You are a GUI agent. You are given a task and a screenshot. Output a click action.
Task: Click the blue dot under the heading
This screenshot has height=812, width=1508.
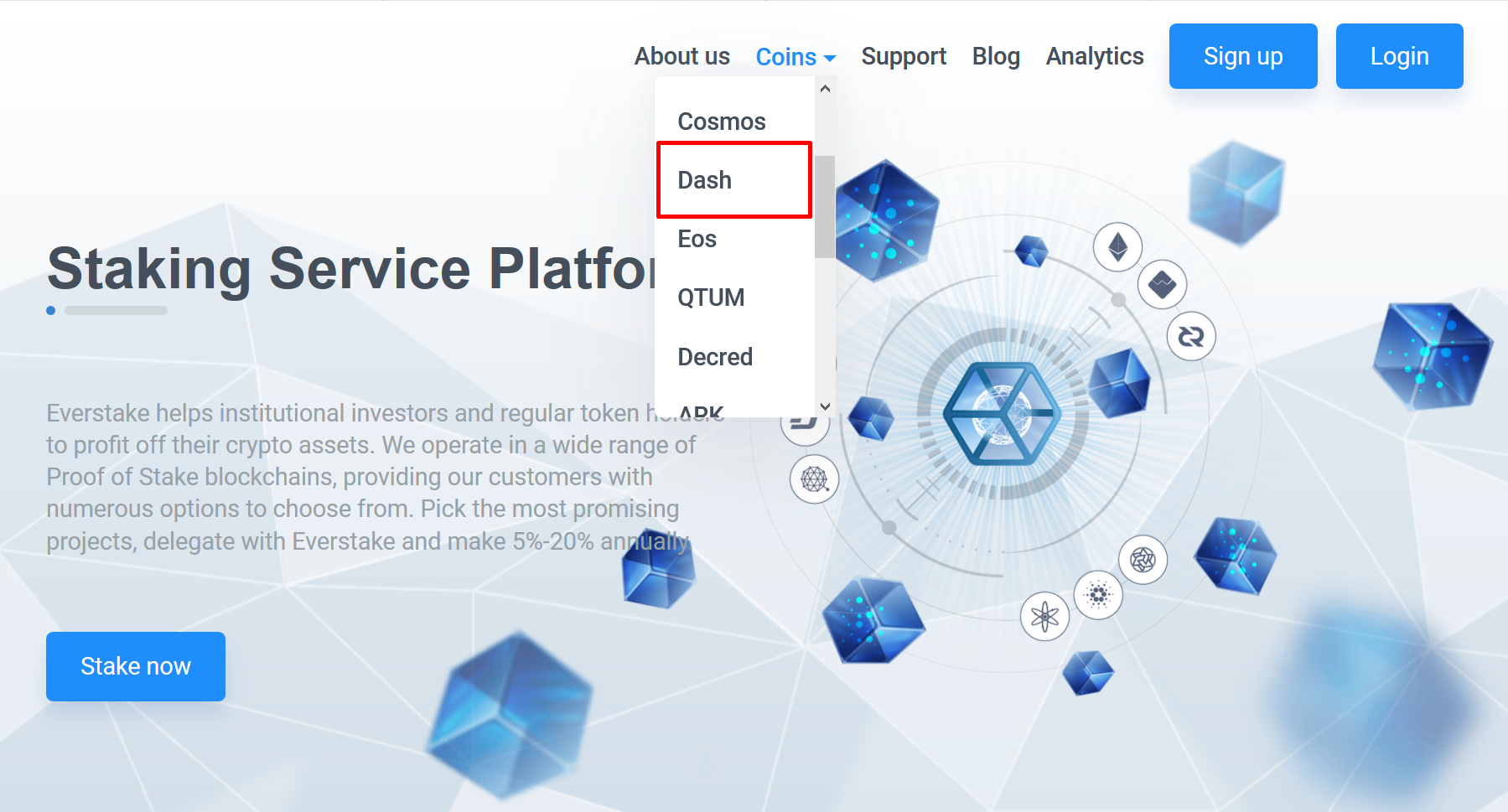pyautogui.click(x=51, y=310)
